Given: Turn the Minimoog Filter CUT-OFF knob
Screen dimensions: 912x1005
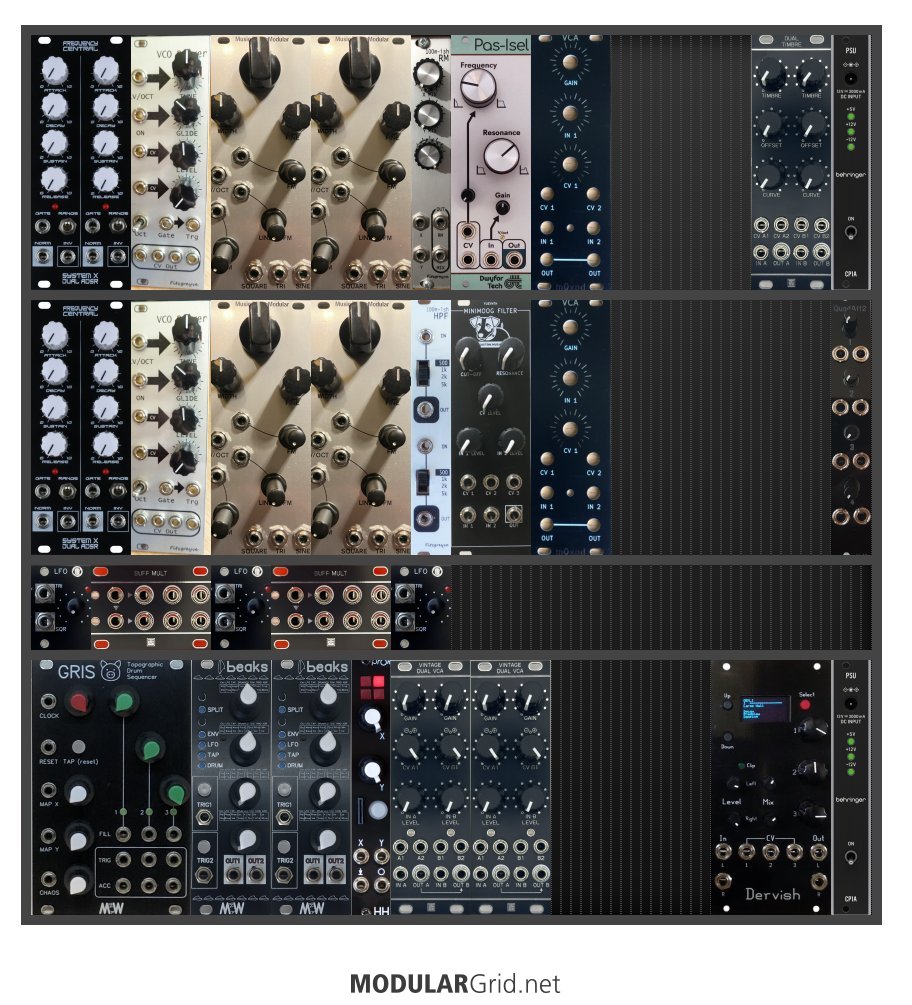Looking at the screenshot, I should [469, 353].
